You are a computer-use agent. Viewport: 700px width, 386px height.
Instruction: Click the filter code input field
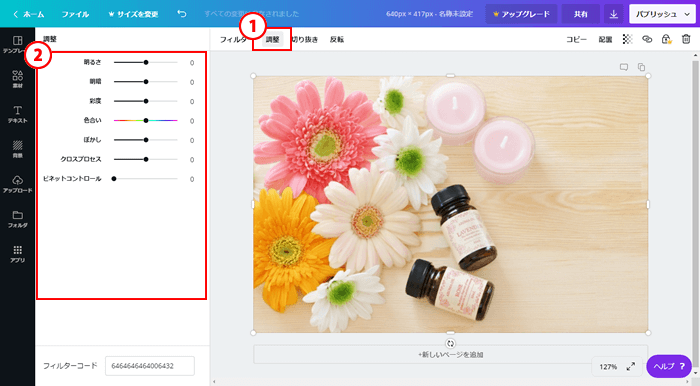coord(150,366)
